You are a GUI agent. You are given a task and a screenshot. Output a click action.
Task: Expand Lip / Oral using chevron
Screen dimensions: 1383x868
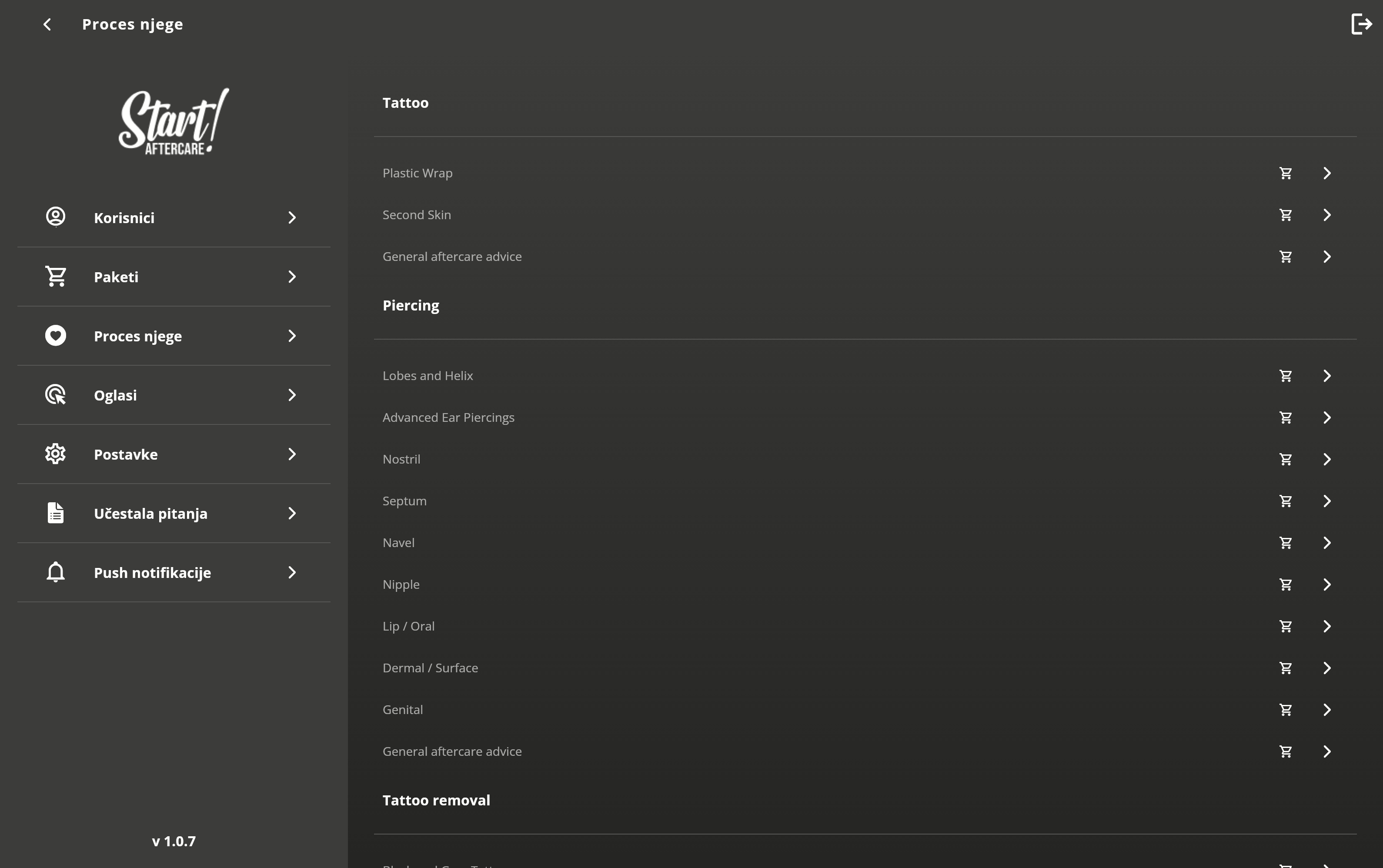1327,626
